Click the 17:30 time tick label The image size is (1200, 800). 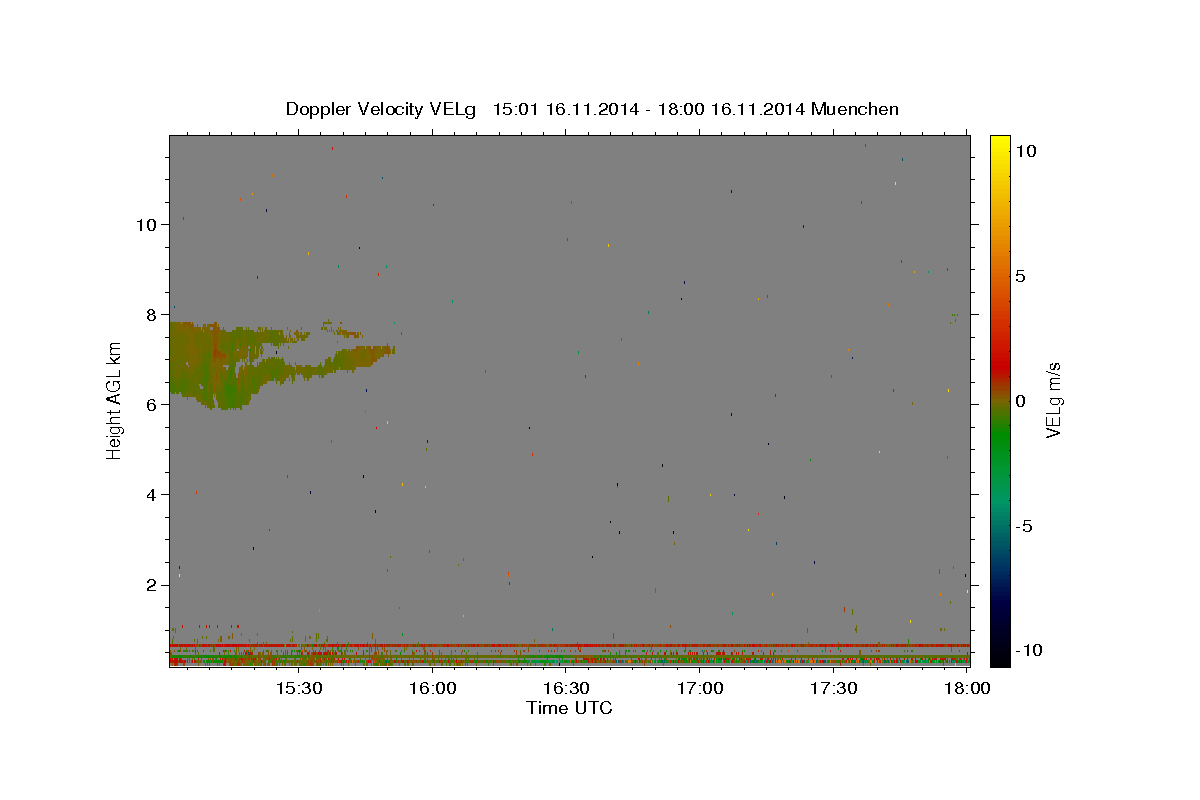click(835, 688)
